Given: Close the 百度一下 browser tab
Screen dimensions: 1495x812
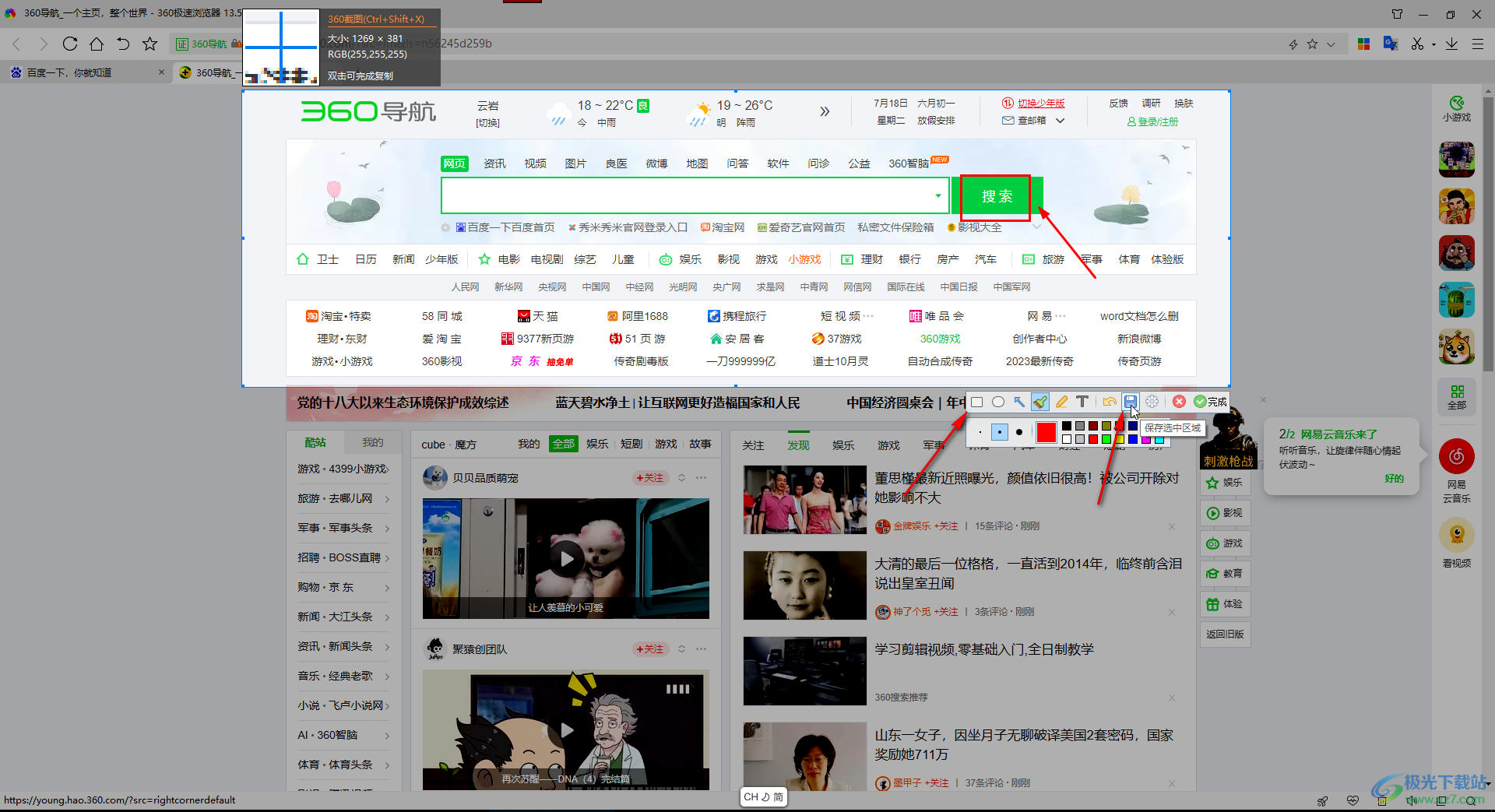Looking at the screenshot, I should 161,72.
